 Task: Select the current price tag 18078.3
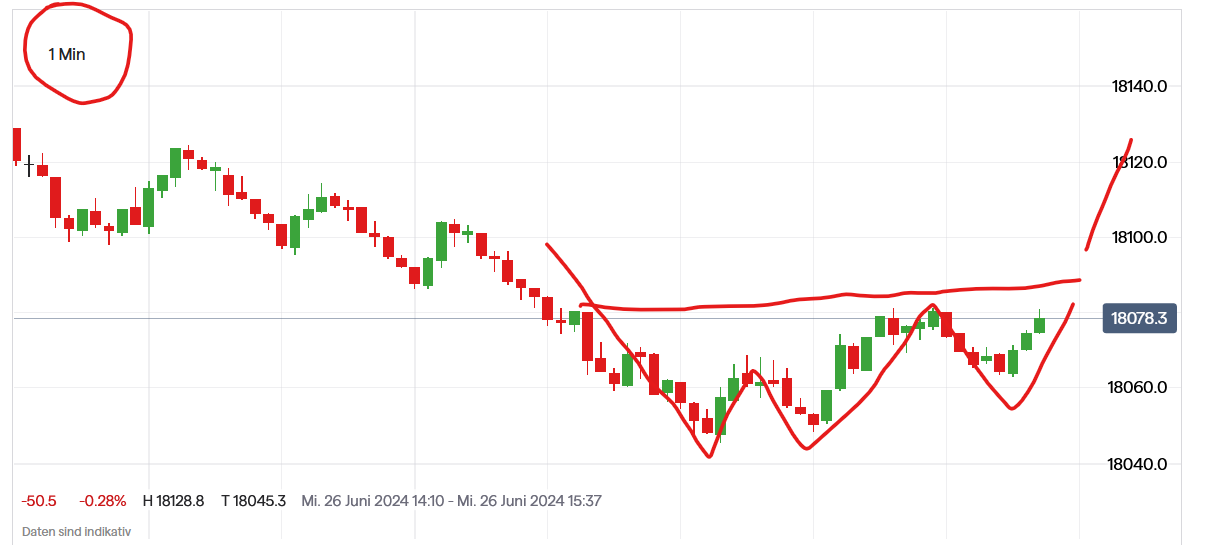1140,319
